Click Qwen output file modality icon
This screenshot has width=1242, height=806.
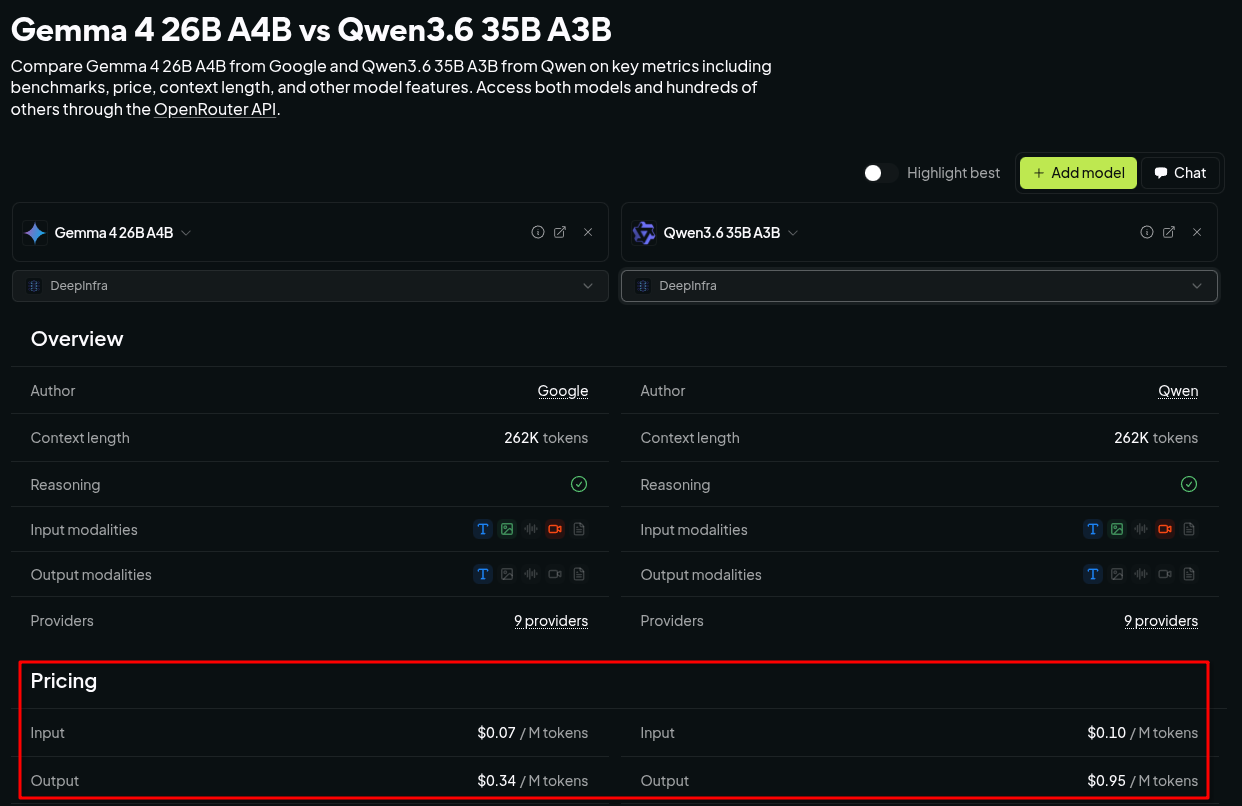[x=1189, y=574]
